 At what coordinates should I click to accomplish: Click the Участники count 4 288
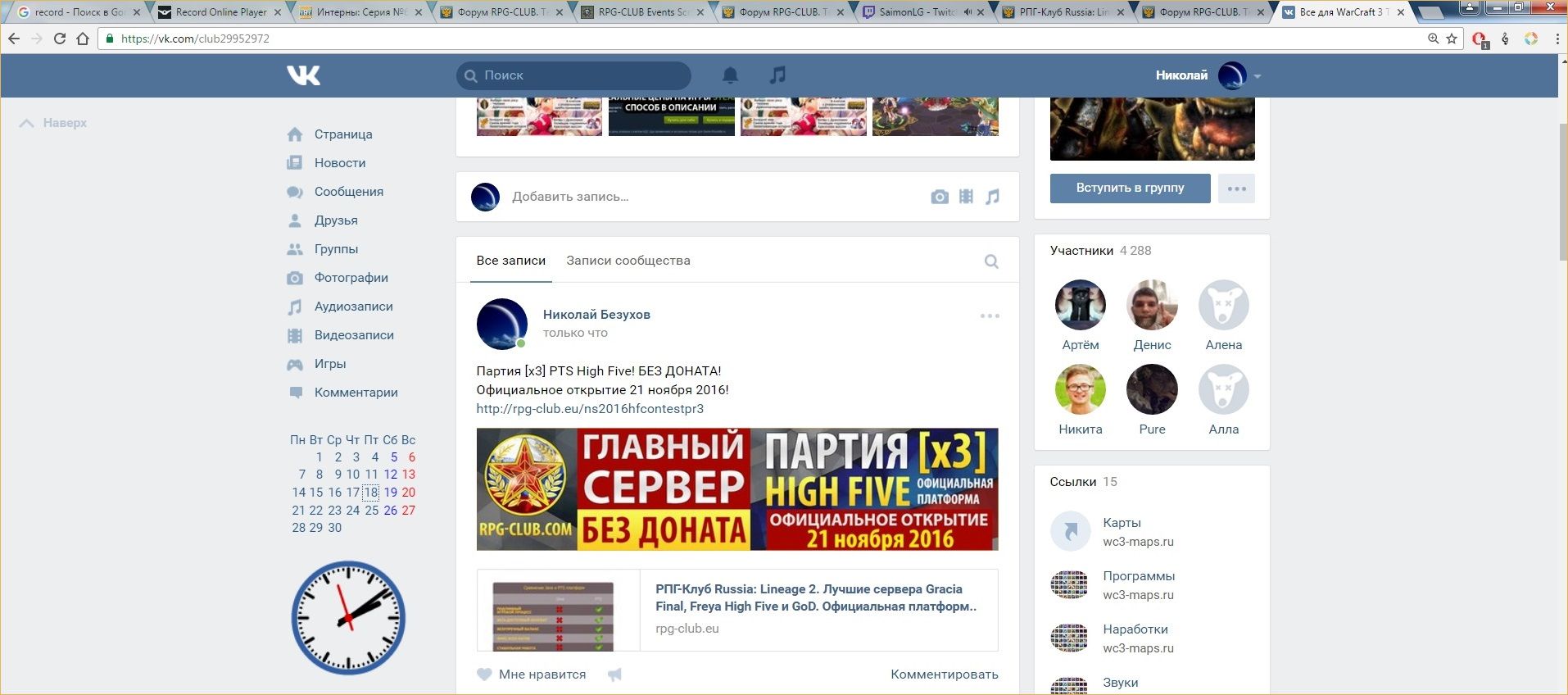click(x=1135, y=251)
